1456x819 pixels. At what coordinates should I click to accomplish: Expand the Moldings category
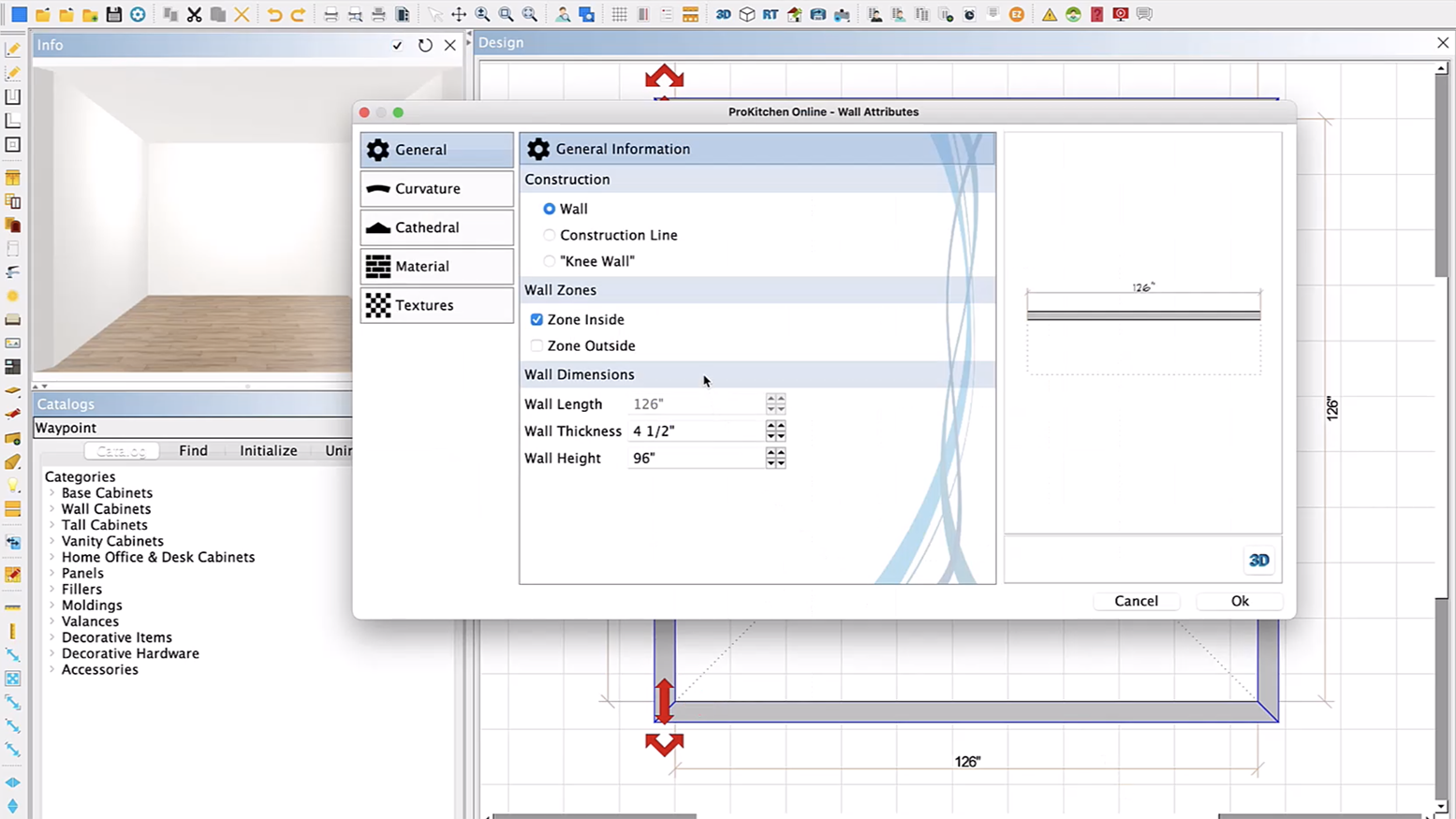(x=52, y=606)
